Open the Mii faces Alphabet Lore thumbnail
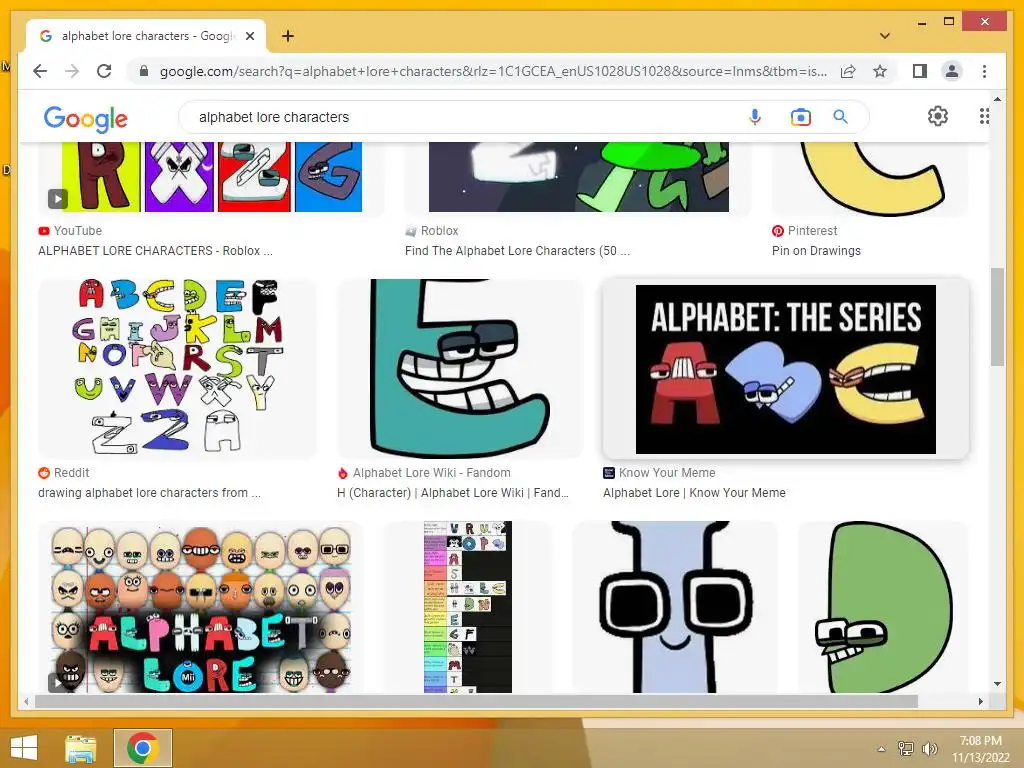Image resolution: width=1024 pixels, height=768 pixels. [200, 607]
